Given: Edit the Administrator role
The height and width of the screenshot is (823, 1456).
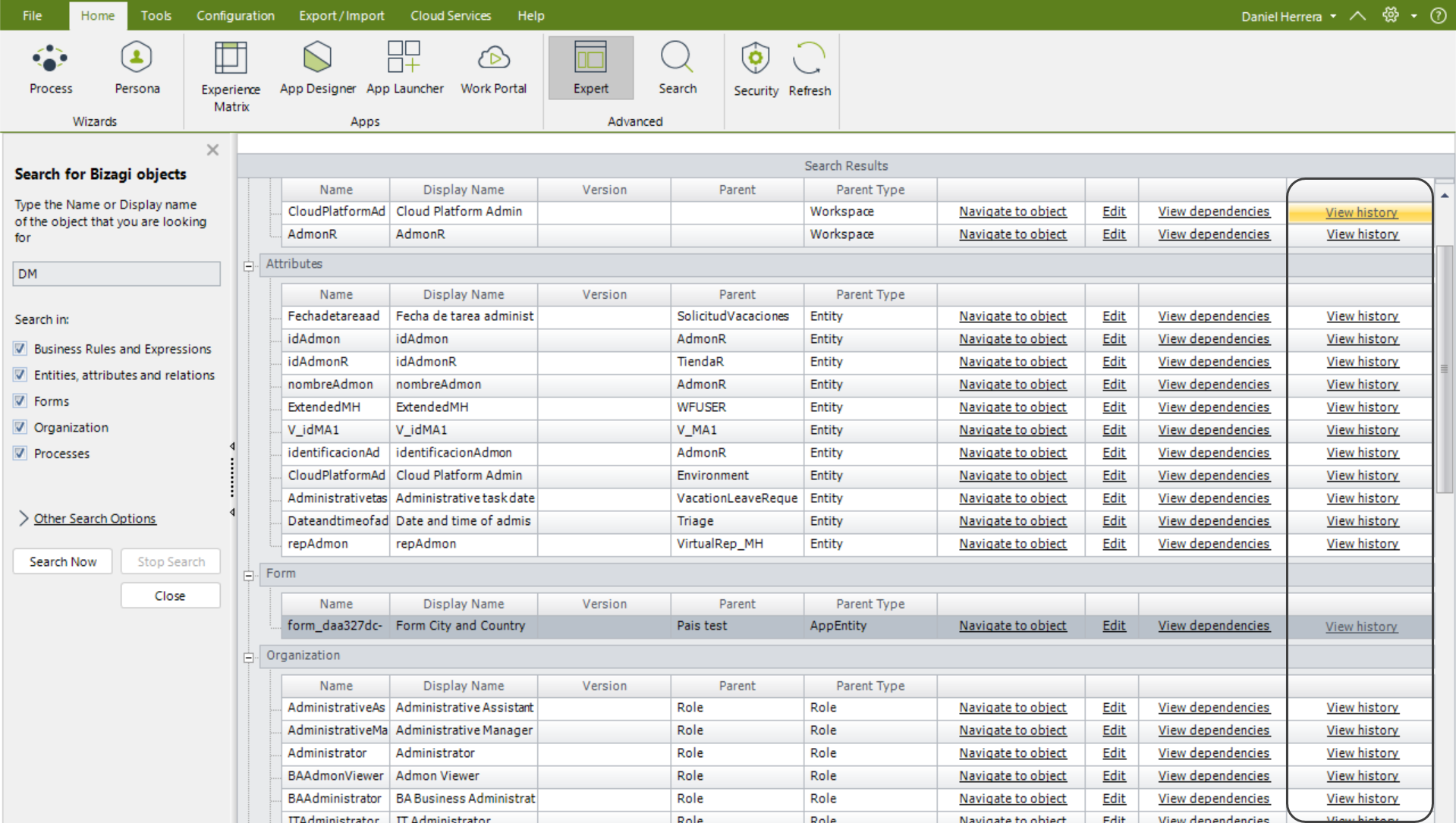Looking at the screenshot, I should pyautogui.click(x=1114, y=753).
